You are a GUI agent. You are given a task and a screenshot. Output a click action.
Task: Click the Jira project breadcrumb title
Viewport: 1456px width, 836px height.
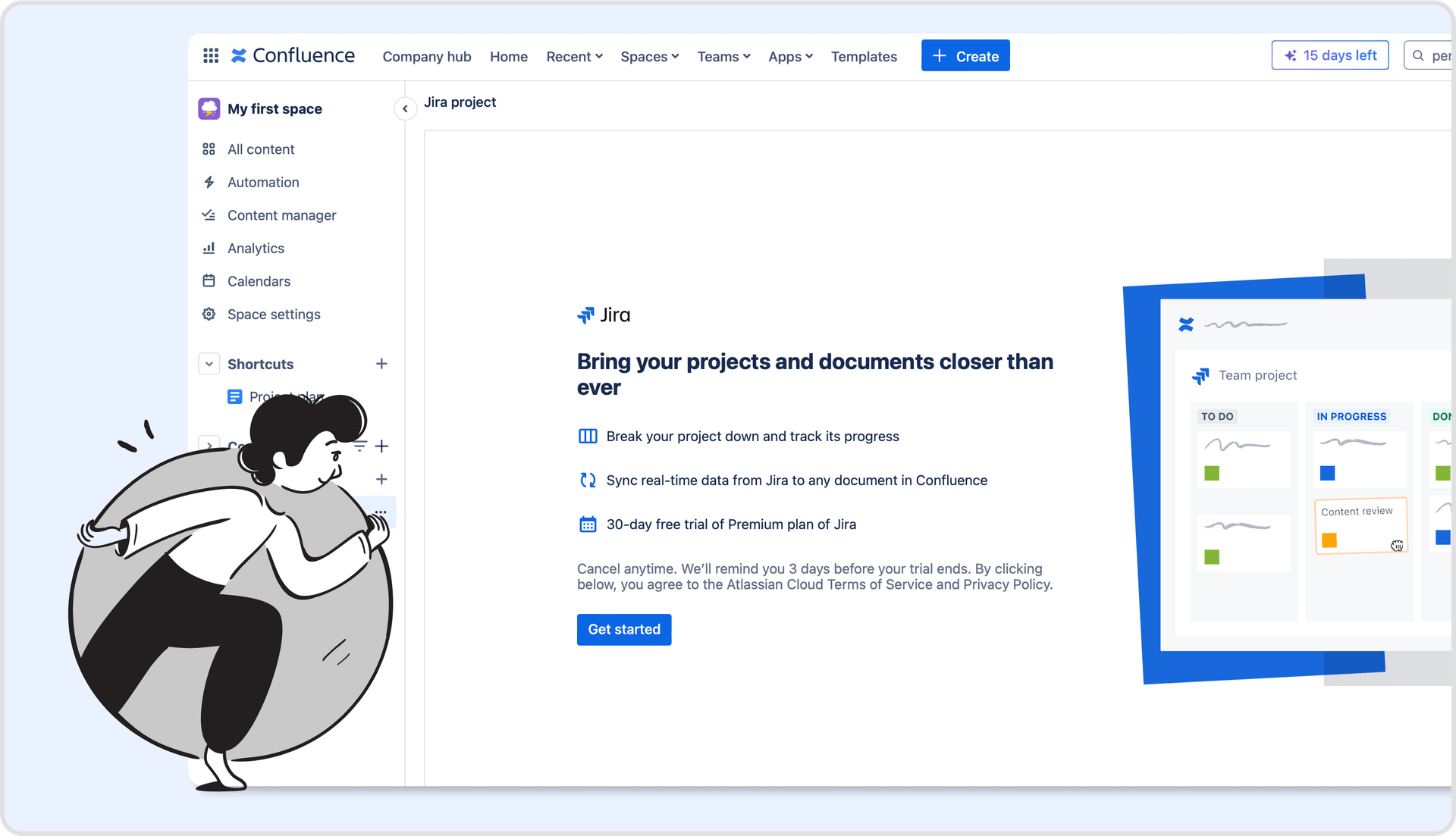(x=460, y=102)
